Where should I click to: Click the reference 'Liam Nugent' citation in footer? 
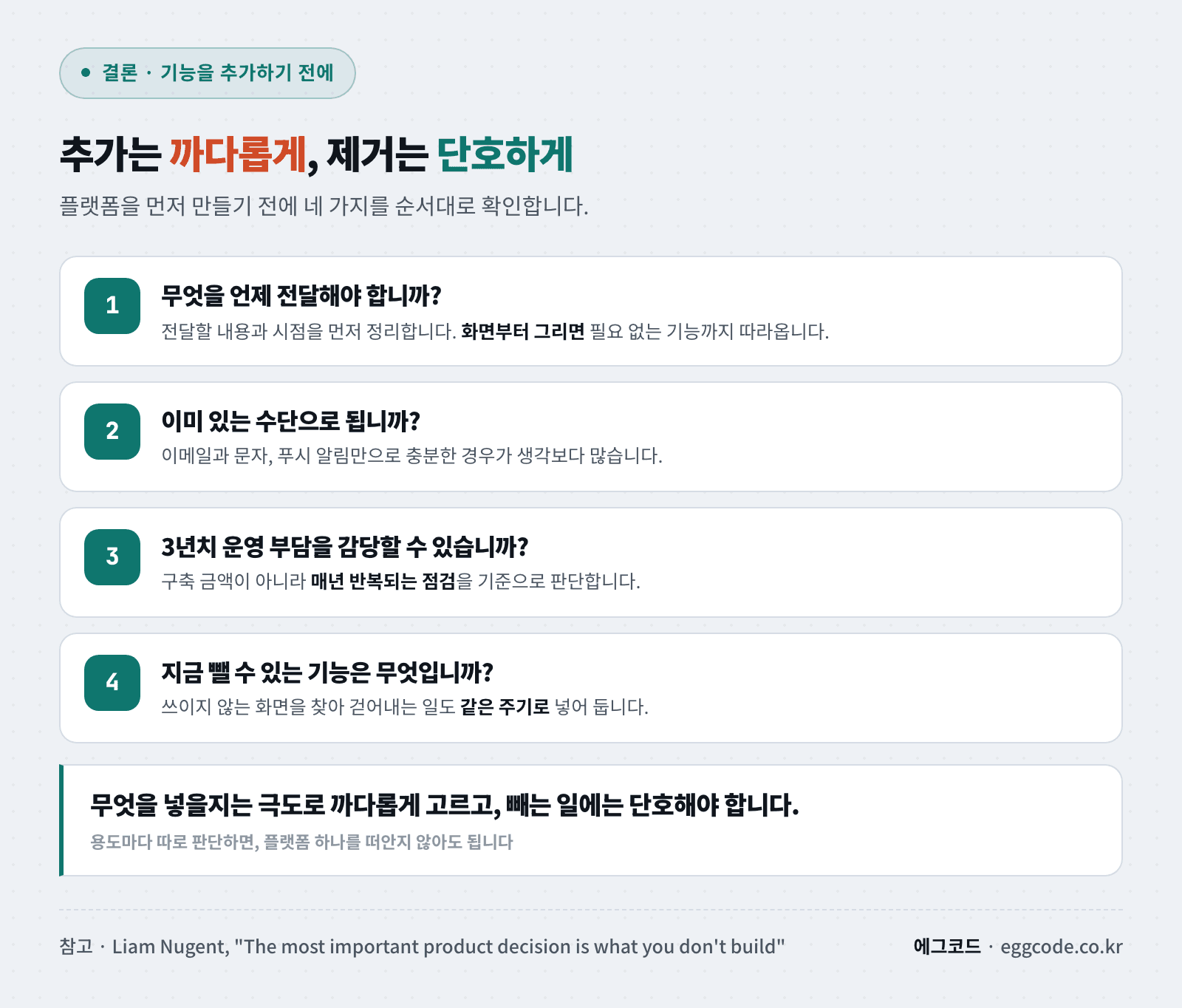click(x=422, y=947)
